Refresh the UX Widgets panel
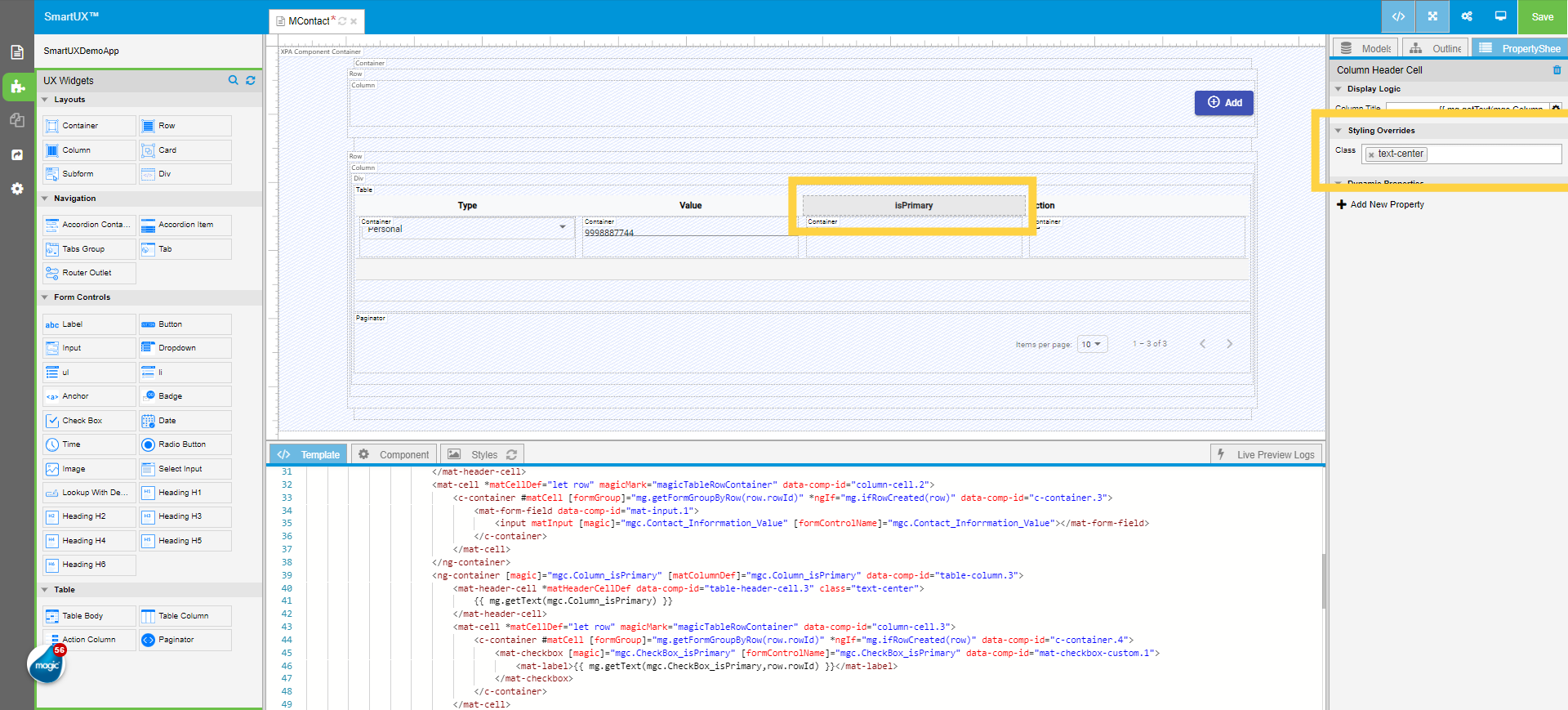This screenshot has width=1568, height=710. 251,80
